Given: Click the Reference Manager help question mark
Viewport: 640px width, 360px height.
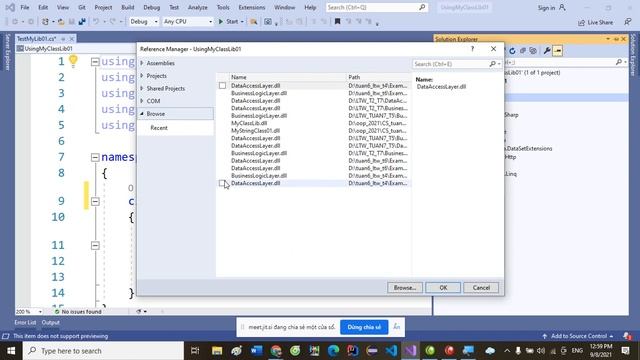Looking at the screenshot, I should coord(472,49).
